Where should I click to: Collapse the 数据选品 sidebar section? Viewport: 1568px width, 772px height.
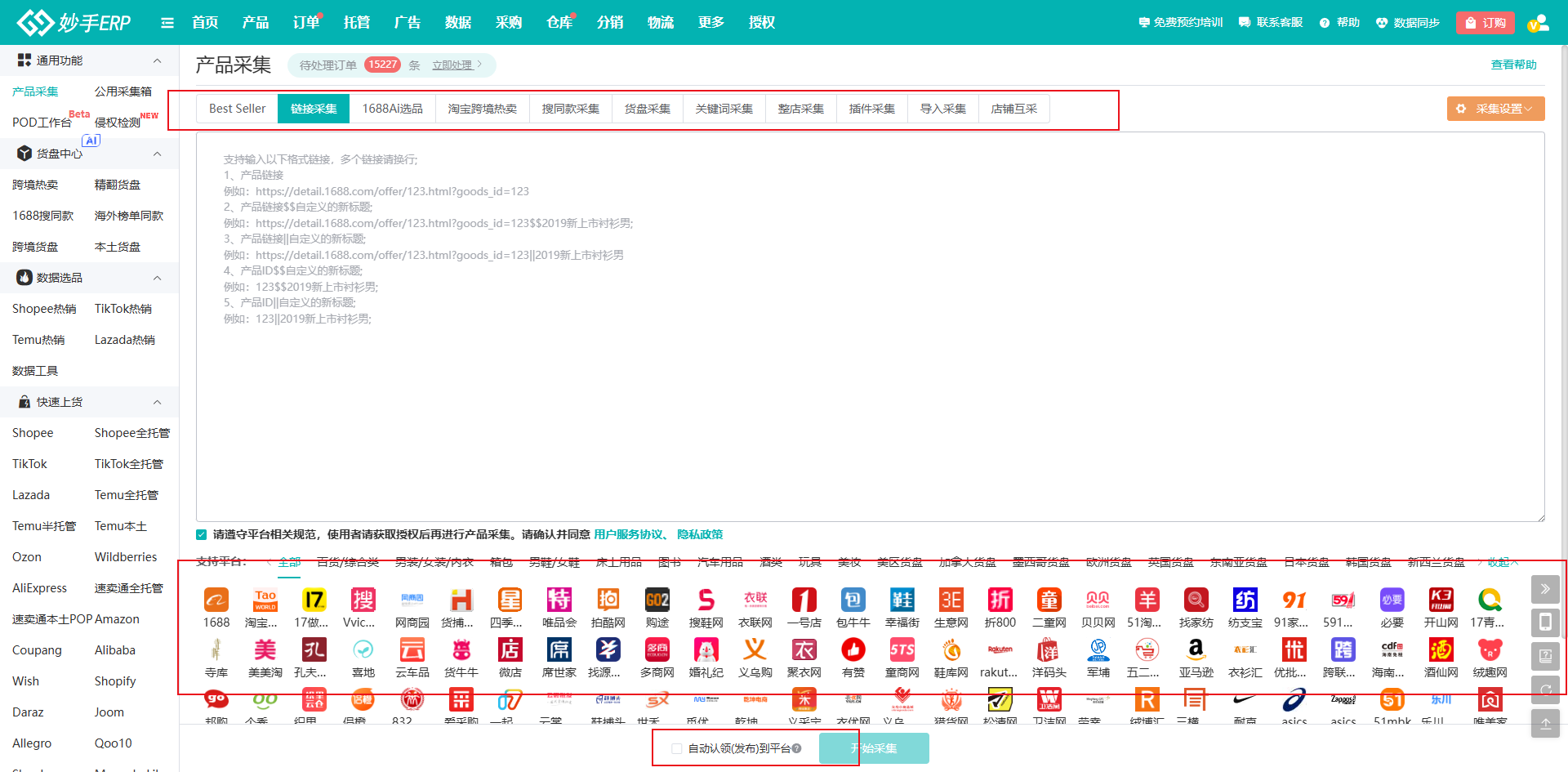[x=158, y=278]
